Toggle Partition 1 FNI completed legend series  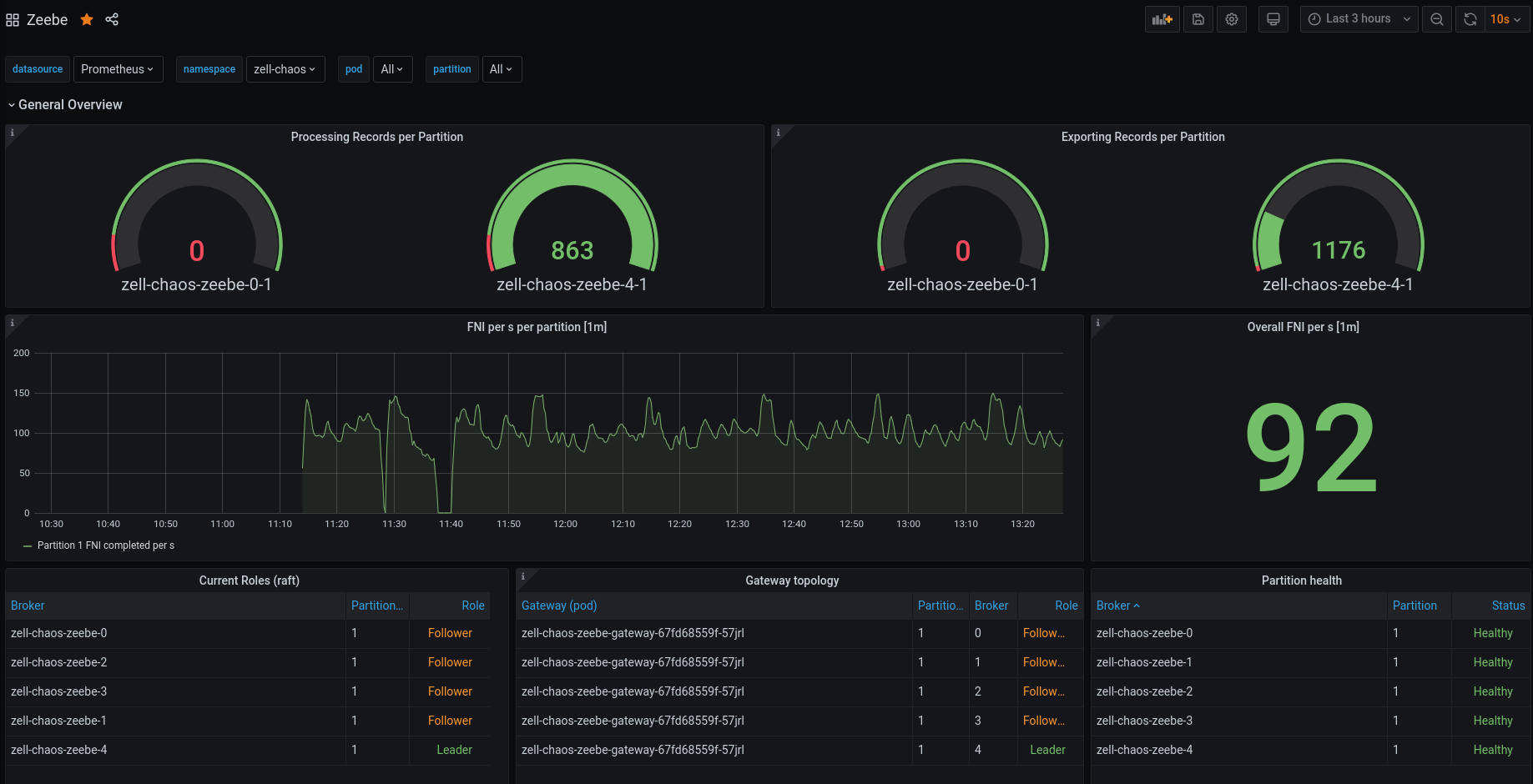[x=105, y=545]
